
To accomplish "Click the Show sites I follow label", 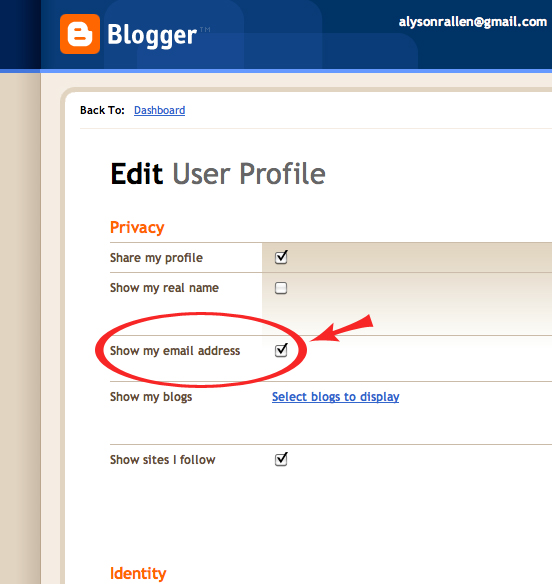I will point(163,460).
